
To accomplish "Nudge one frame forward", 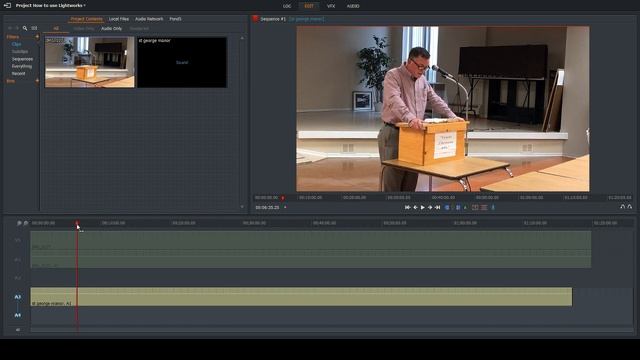I will 430,207.
